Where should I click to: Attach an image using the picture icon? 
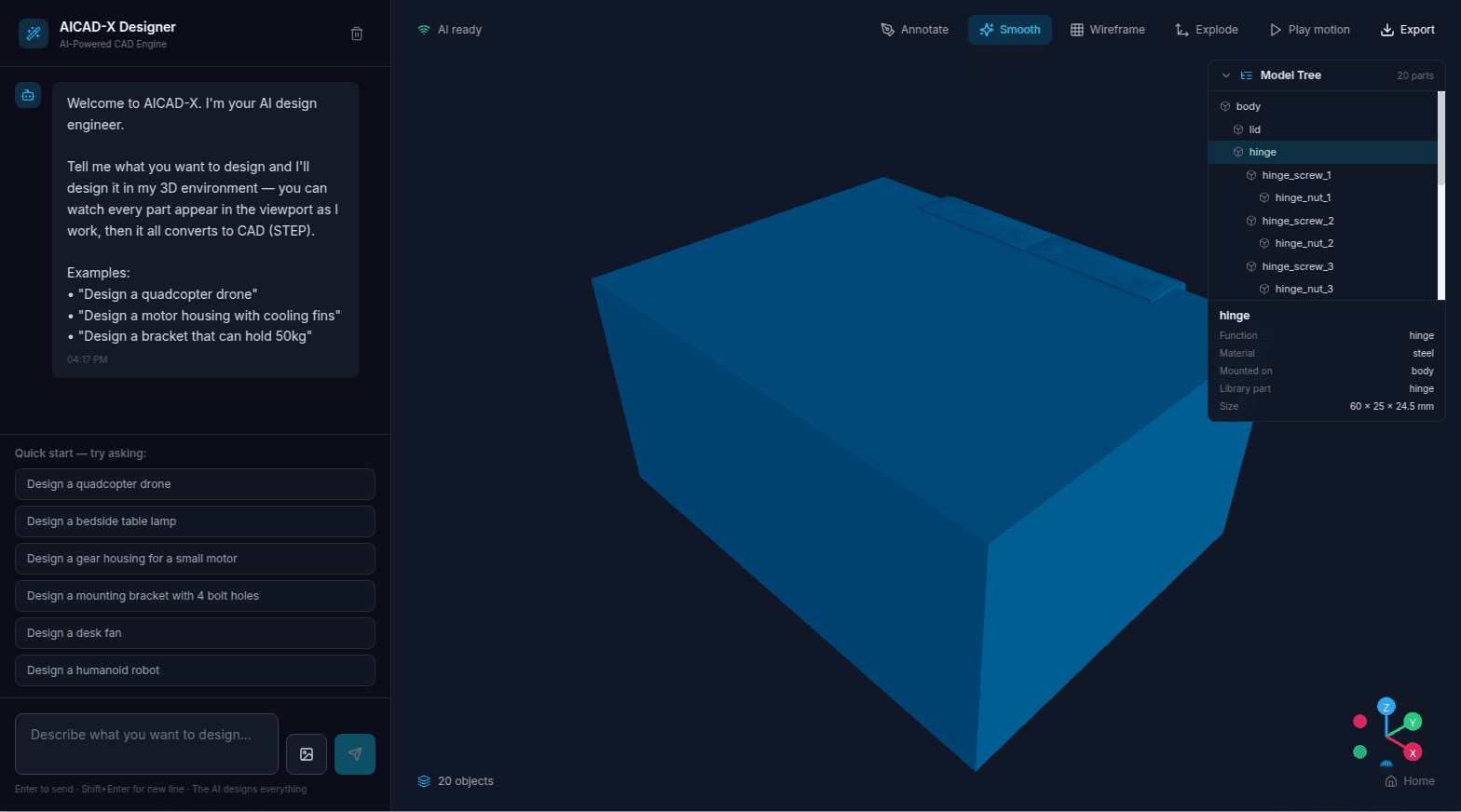coord(307,754)
